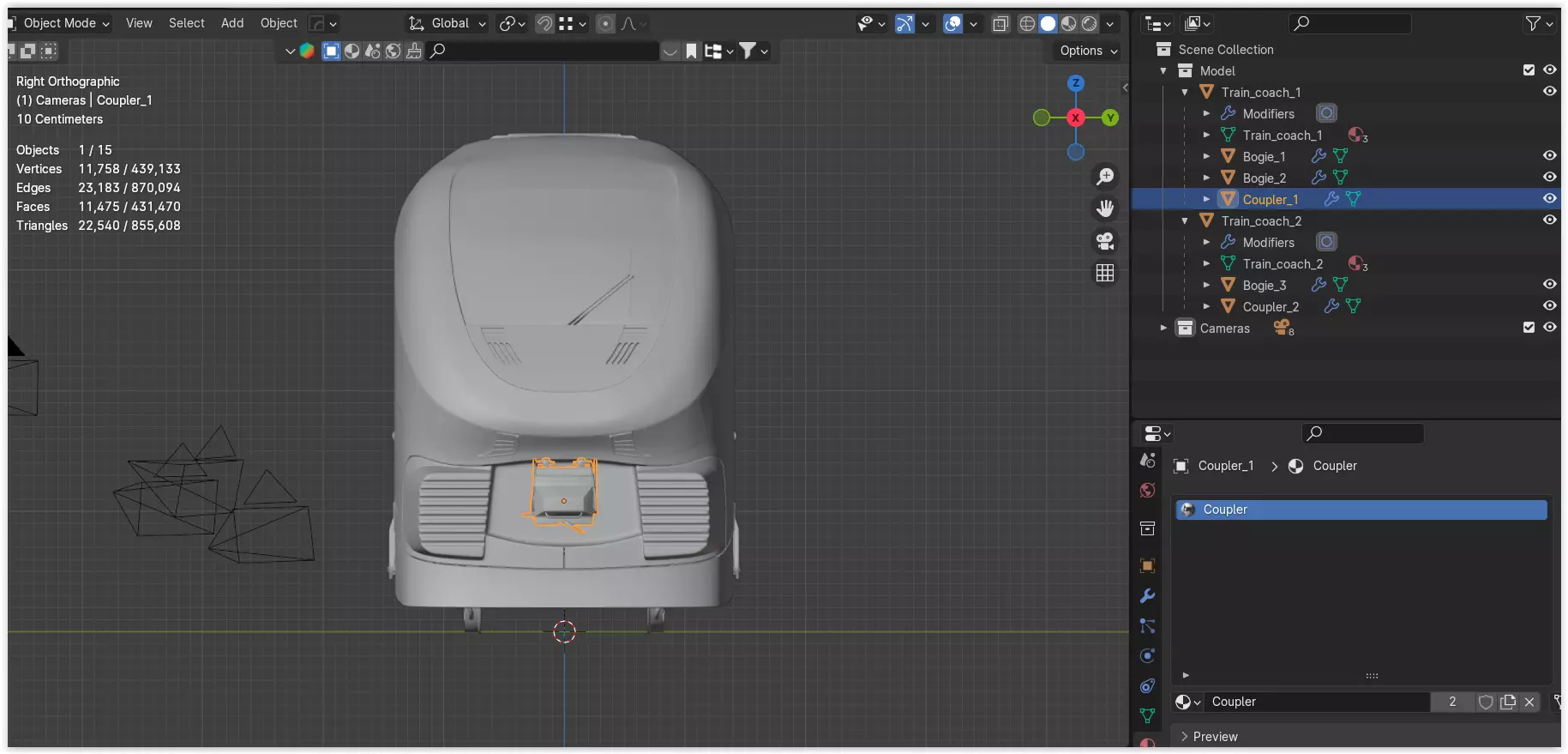1568x754 pixels.
Task: Open the Object menu
Action: tap(279, 23)
